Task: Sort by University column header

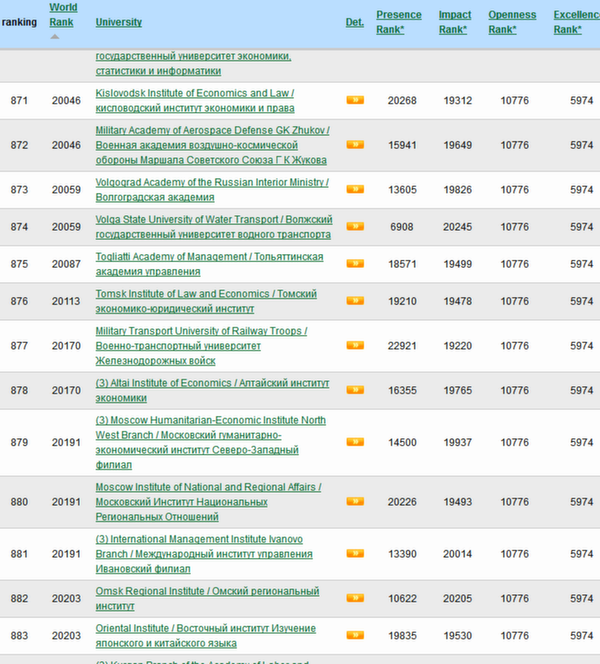Action: pos(119,22)
